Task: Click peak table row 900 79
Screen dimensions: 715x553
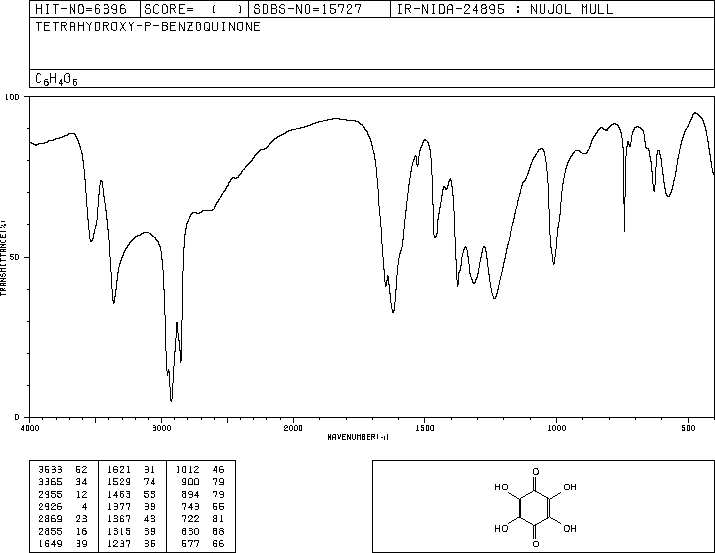Action: point(203,482)
